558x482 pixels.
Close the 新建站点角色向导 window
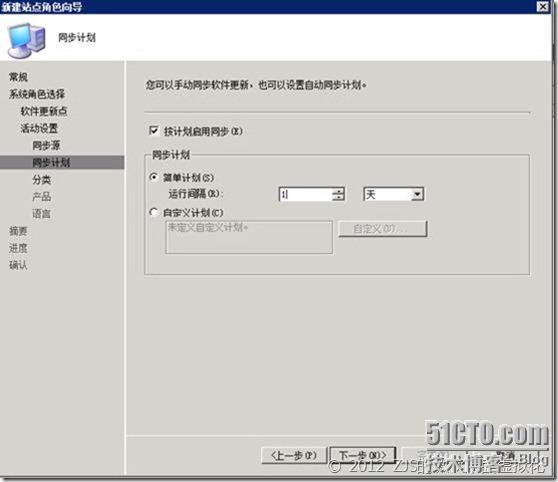542,6
